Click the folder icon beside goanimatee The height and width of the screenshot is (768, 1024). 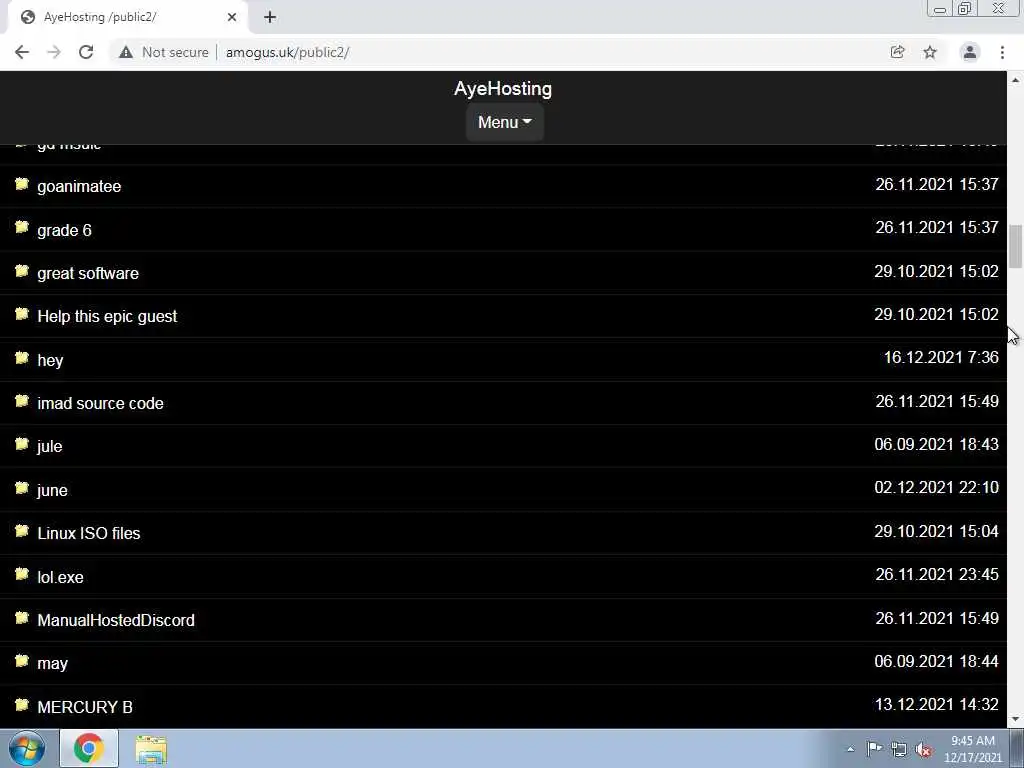pos(22,185)
